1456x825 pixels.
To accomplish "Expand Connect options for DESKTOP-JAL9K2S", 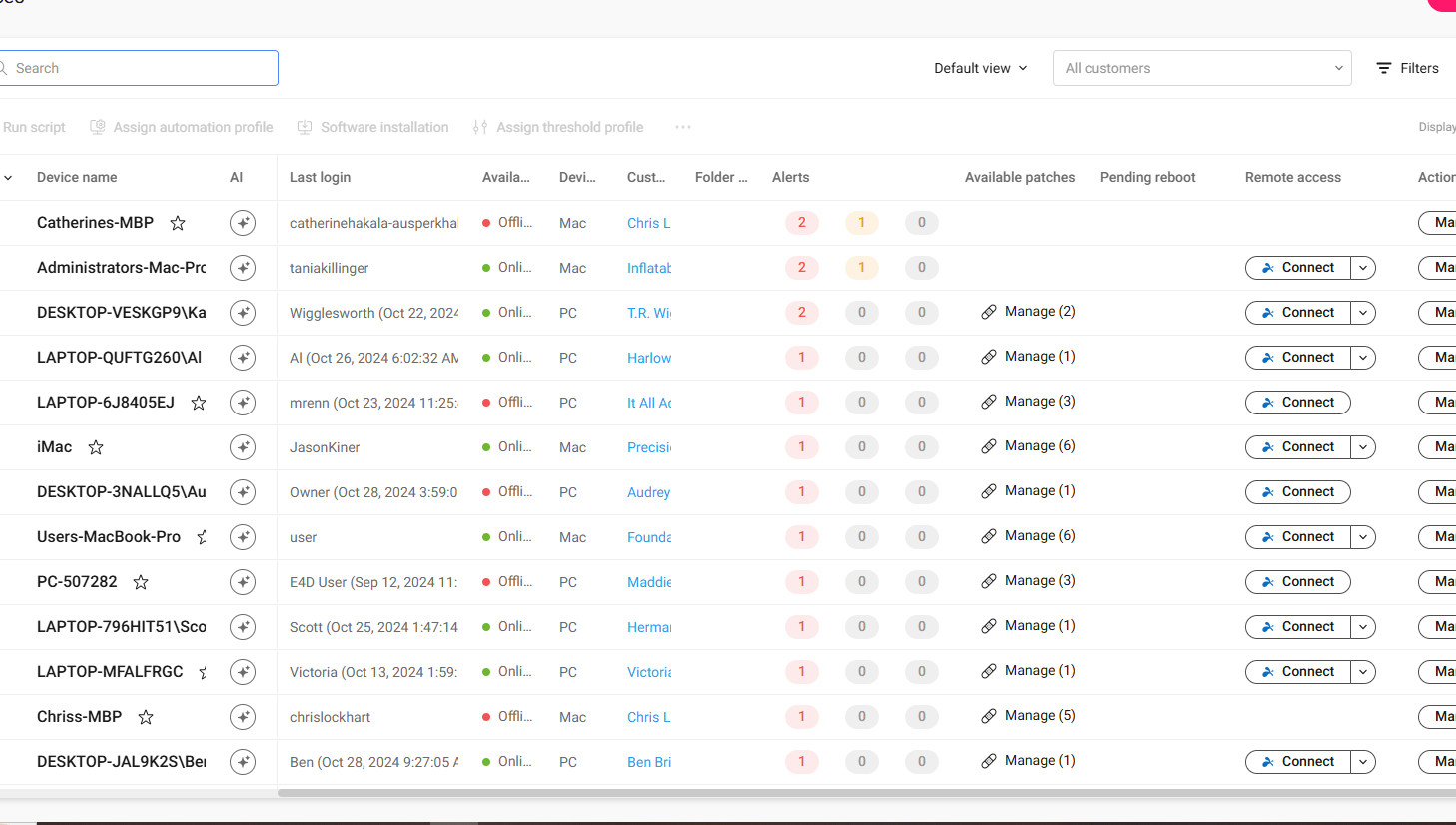I will (x=1363, y=762).
